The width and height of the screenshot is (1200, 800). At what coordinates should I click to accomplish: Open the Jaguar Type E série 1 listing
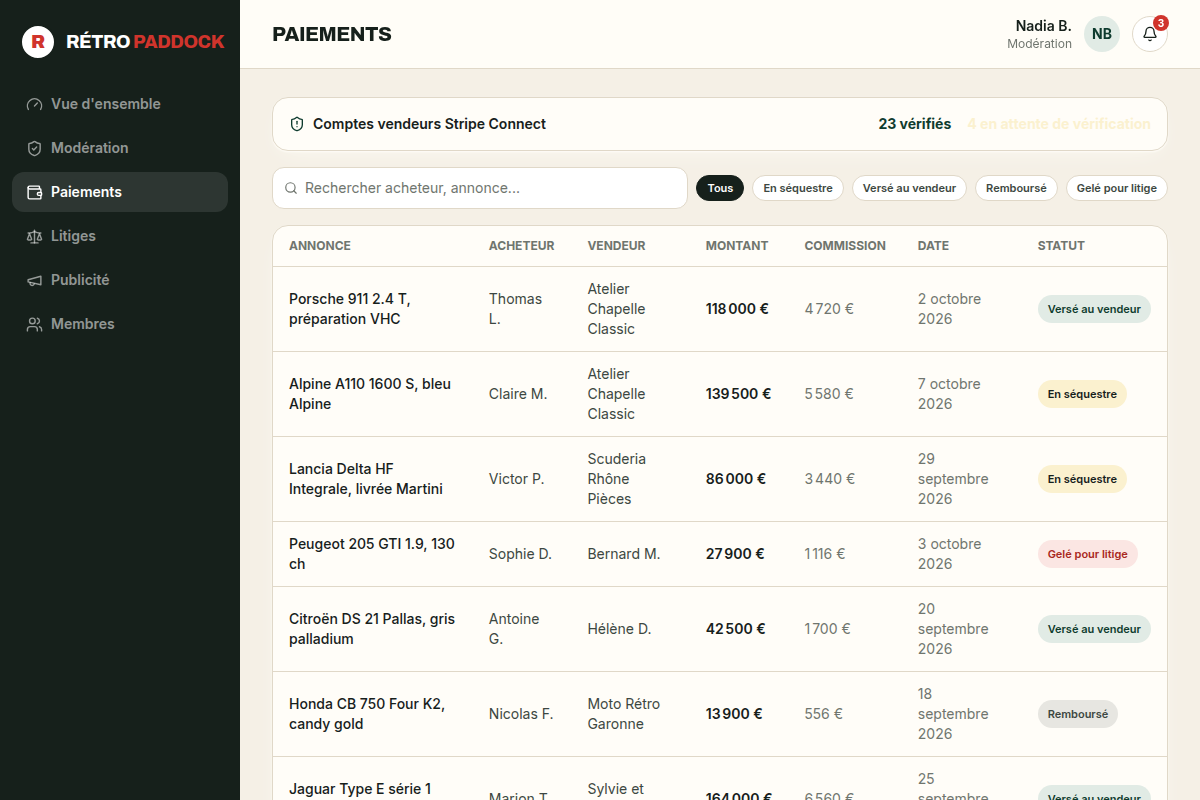coord(360,789)
